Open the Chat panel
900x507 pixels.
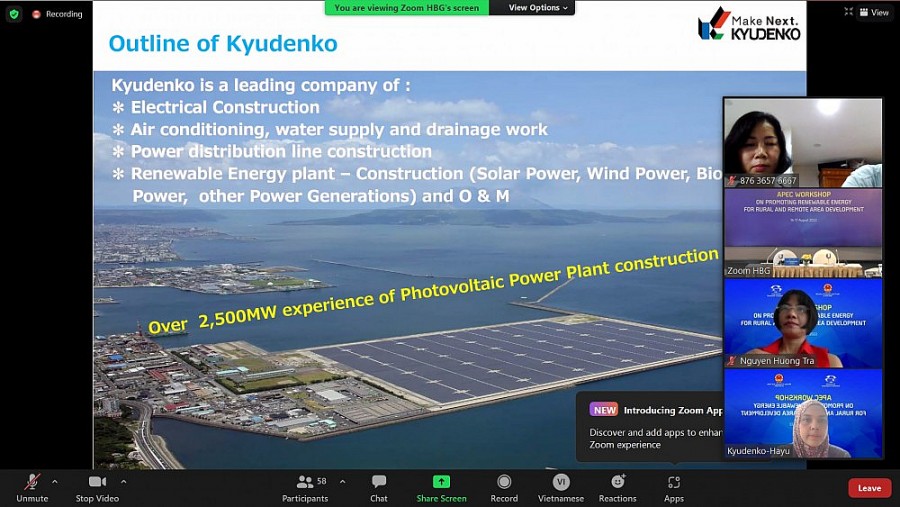(379, 487)
